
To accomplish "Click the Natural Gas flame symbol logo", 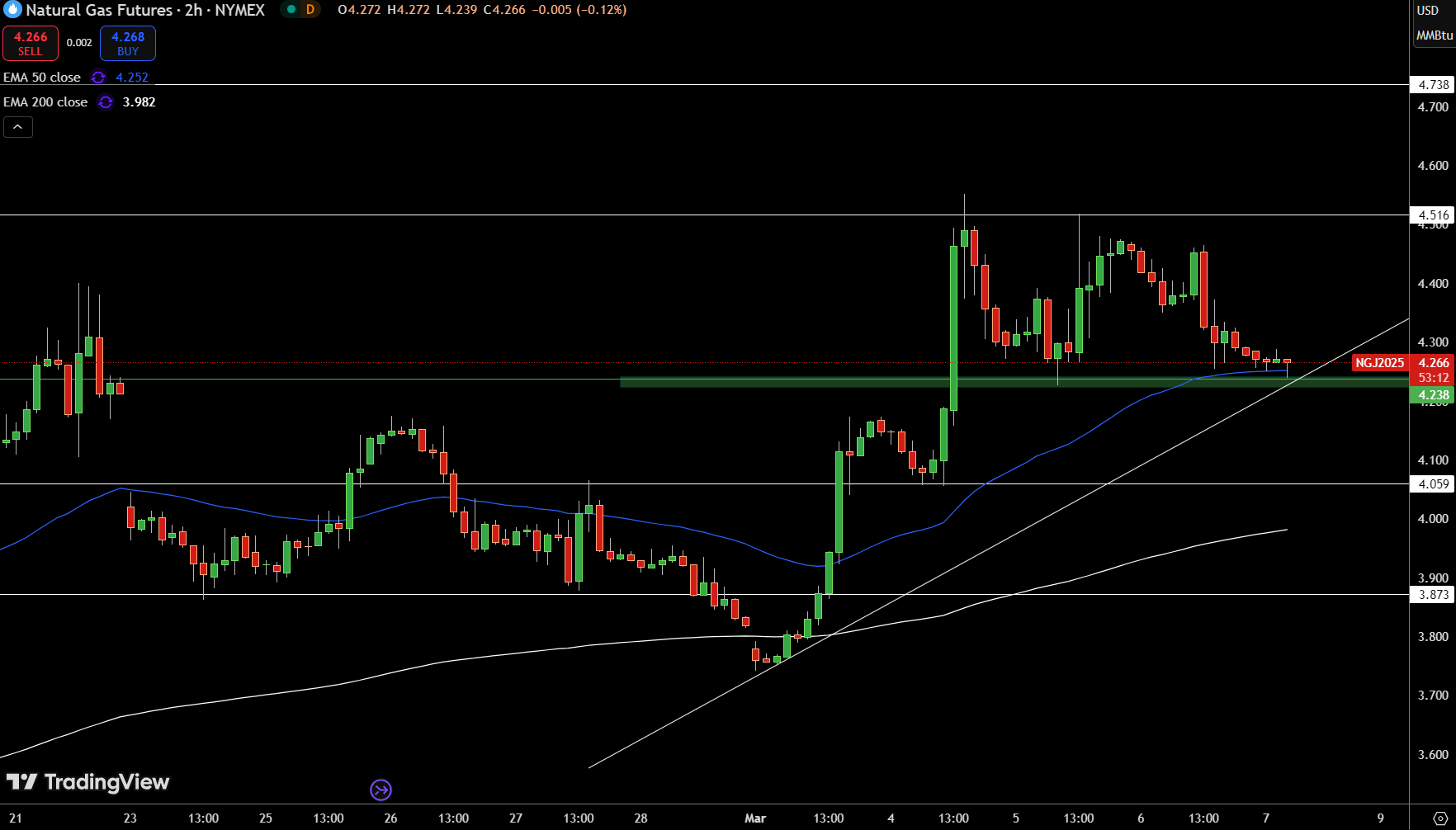I will [x=12, y=10].
